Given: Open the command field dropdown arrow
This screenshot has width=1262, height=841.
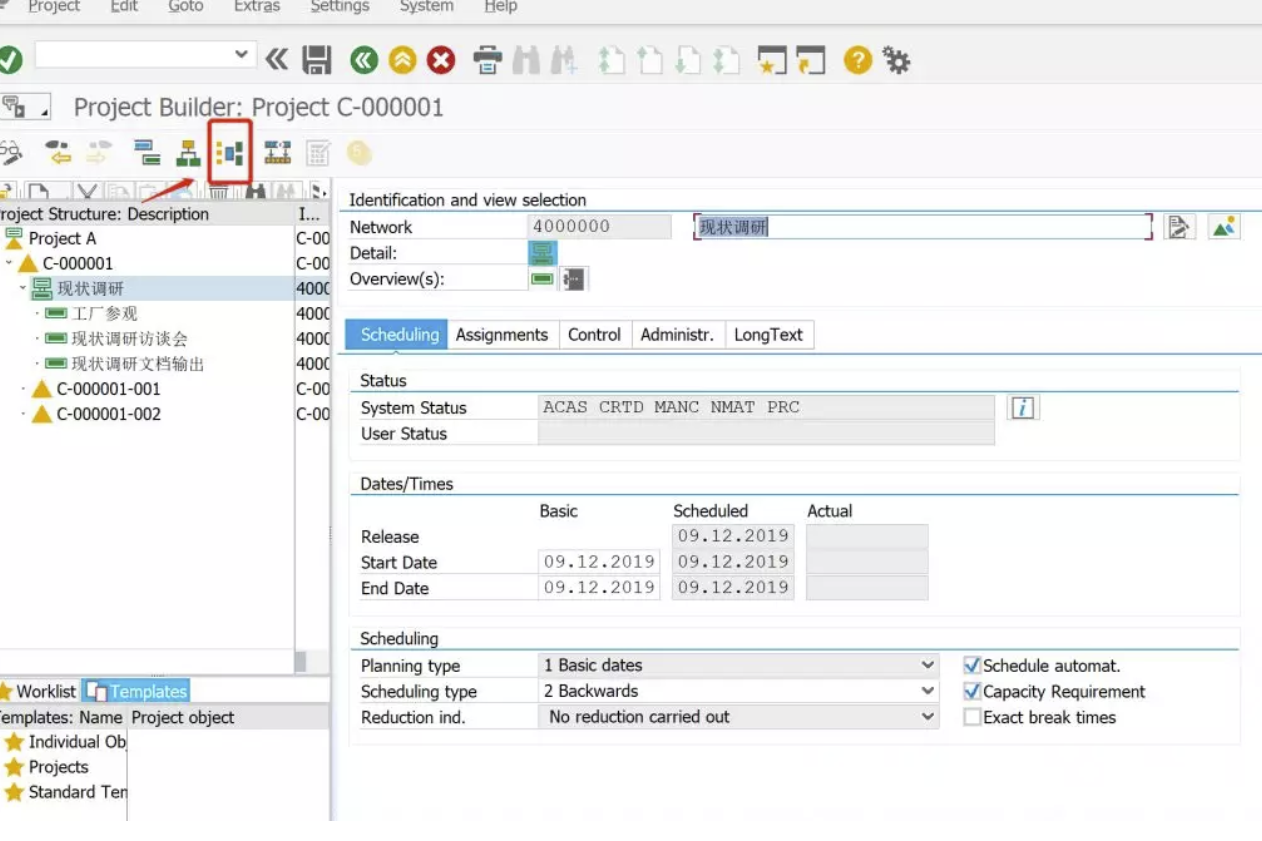Looking at the screenshot, I should tap(242, 55).
